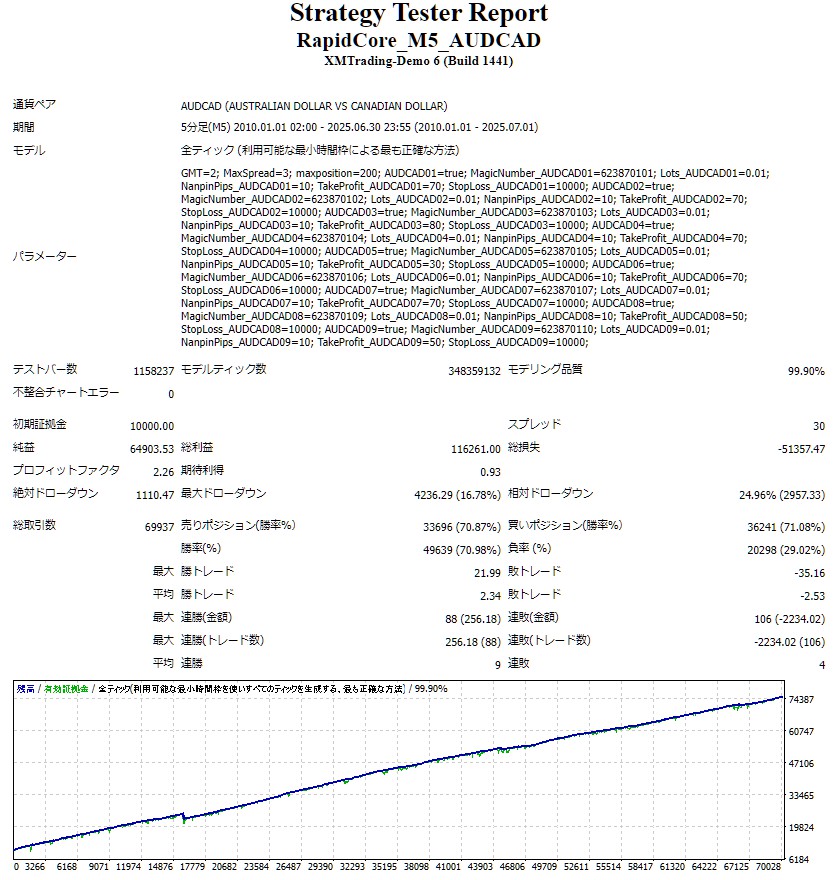The height and width of the screenshot is (880, 836).
Task: Click the green 有効証拠金 equity legend
Action: (66, 689)
